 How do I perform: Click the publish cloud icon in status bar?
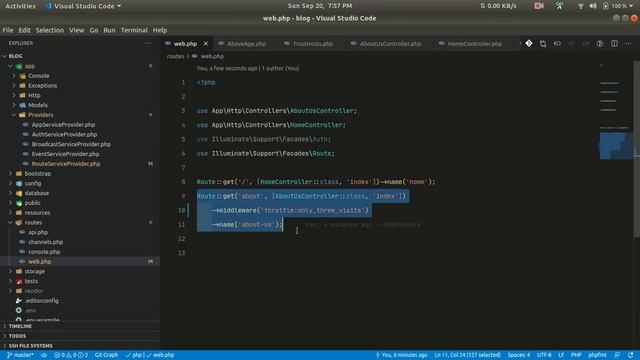(44, 355)
